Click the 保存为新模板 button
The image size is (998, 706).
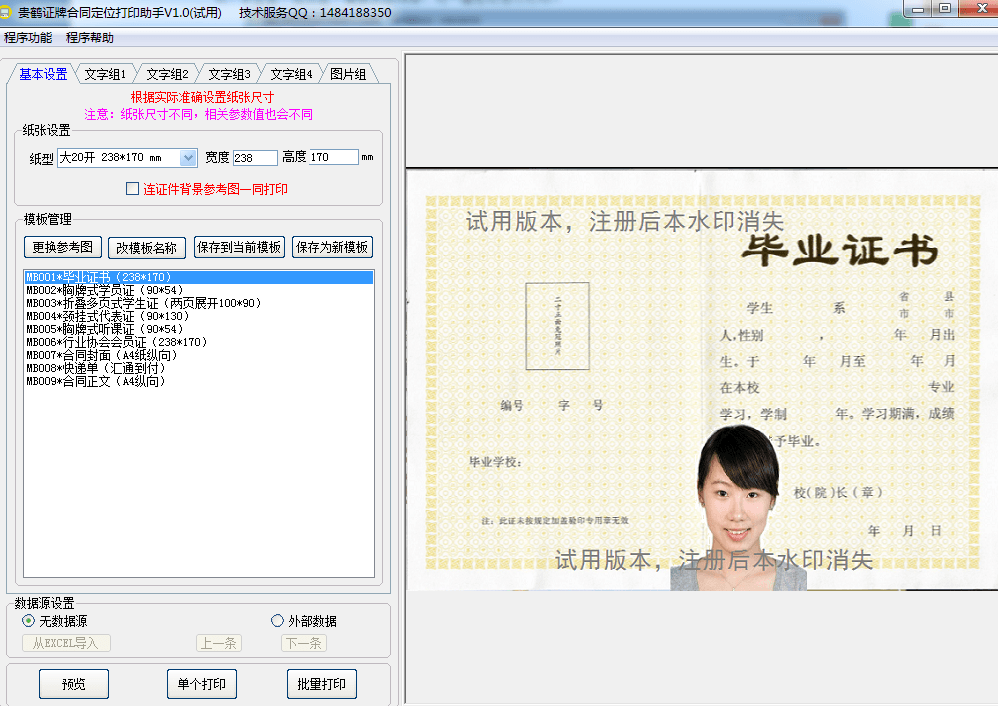333,247
